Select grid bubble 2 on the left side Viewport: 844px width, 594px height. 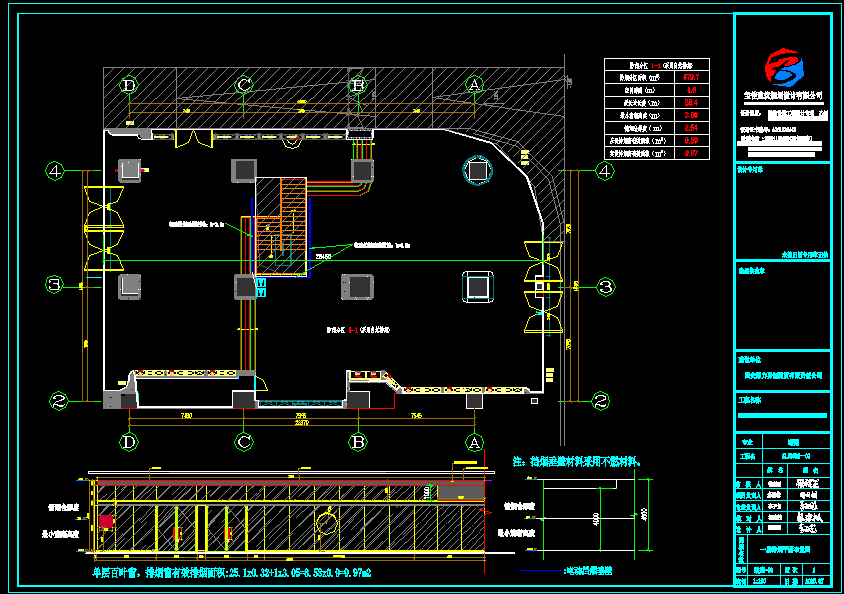59,401
